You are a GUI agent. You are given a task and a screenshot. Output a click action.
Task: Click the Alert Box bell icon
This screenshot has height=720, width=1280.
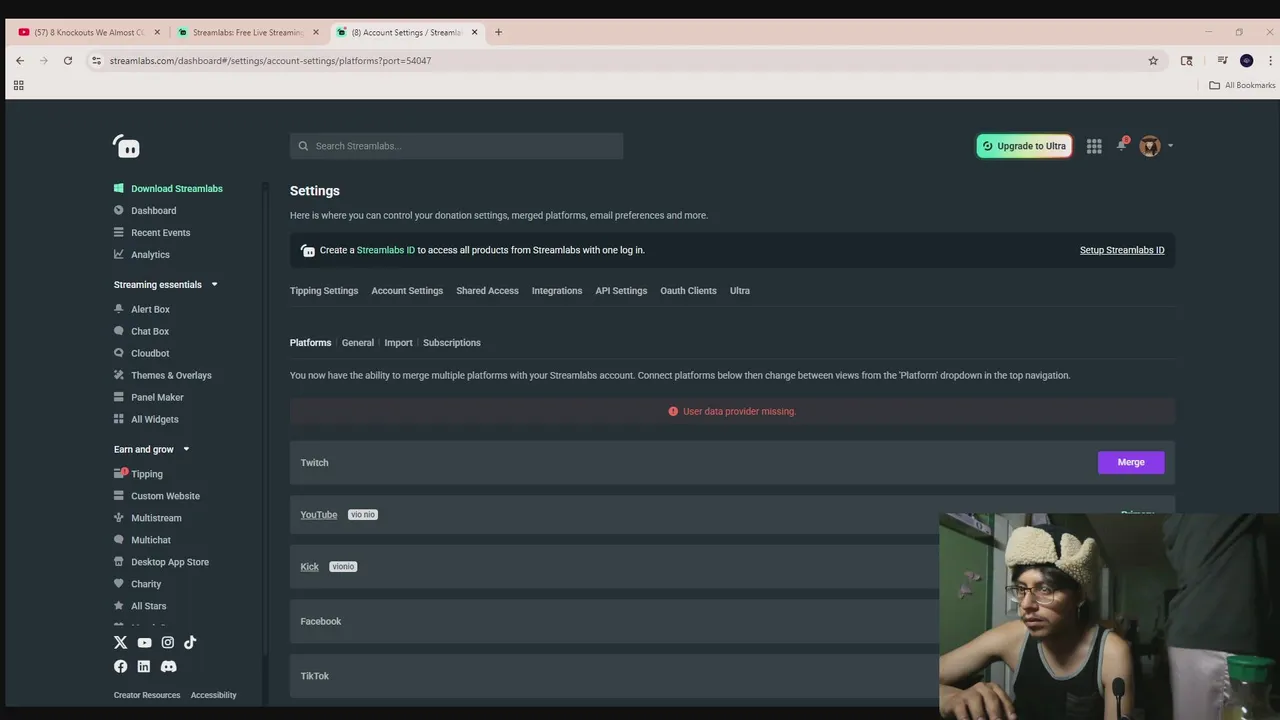[x=119, y=309]
